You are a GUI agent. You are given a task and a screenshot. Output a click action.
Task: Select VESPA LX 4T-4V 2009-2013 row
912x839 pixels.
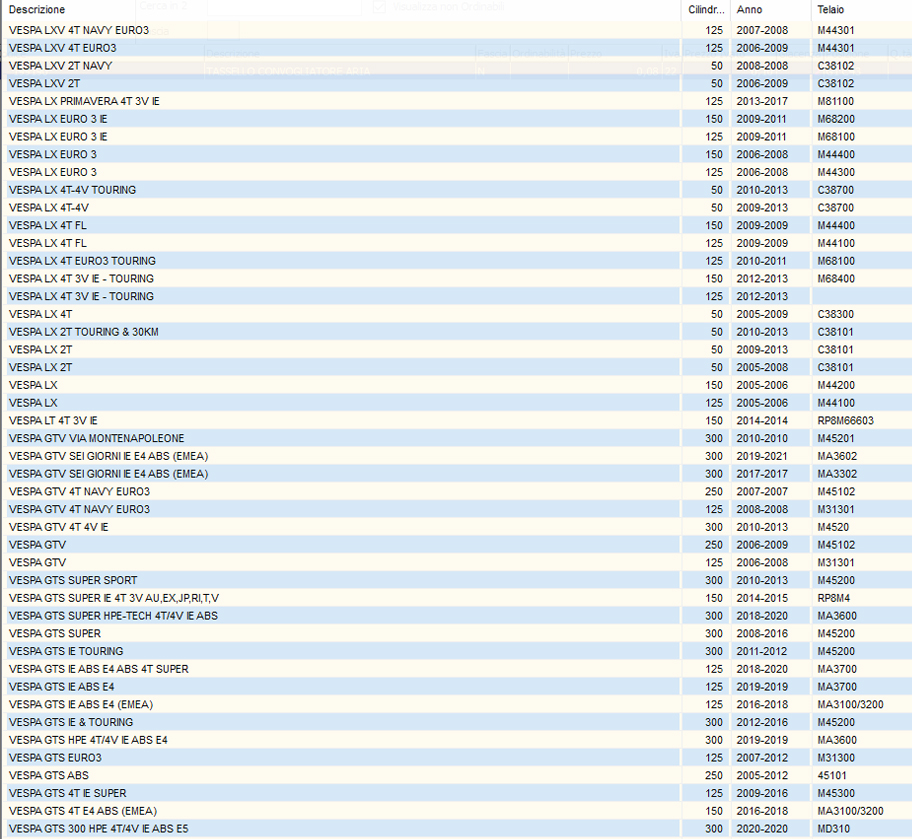point(456,208)
